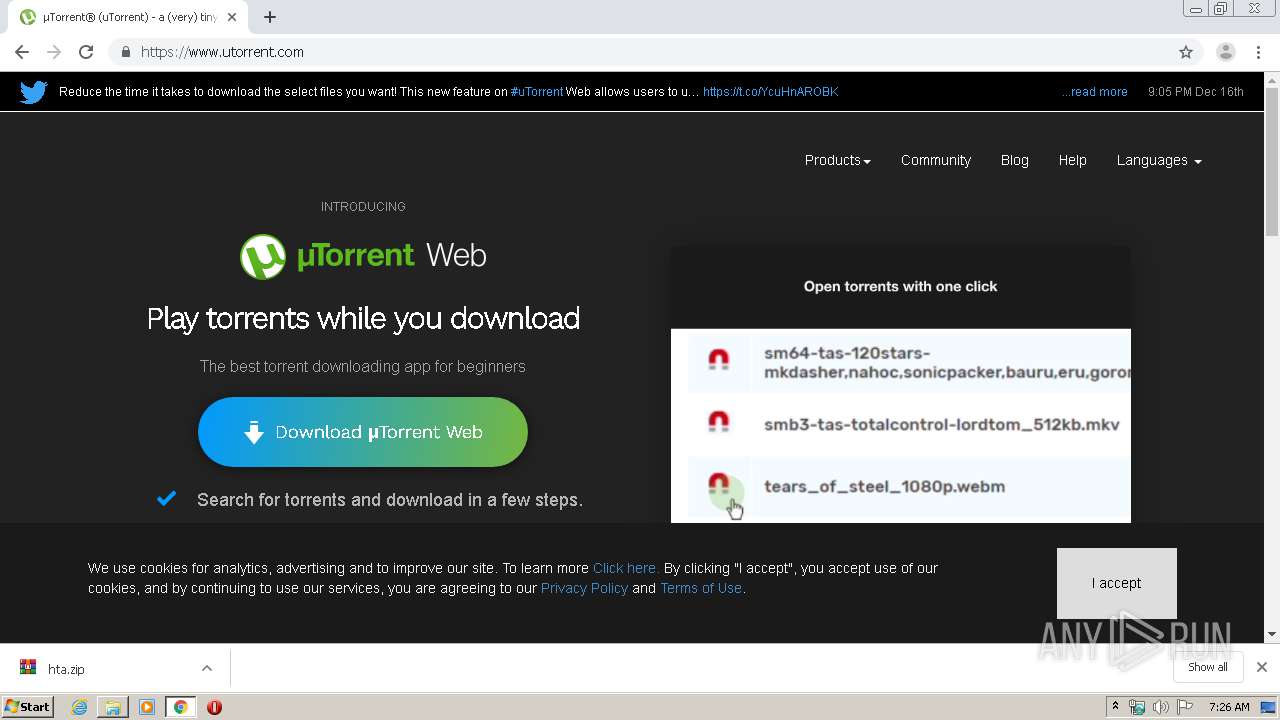
Task: Open the Blog nav item
Action: tap(1014, 160)
